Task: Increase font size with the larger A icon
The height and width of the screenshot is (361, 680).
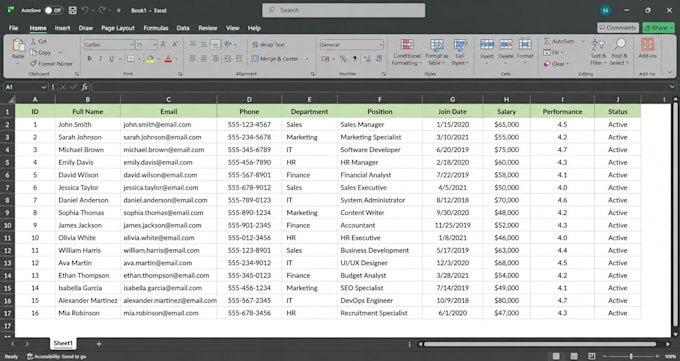Action: pos(163,44)
